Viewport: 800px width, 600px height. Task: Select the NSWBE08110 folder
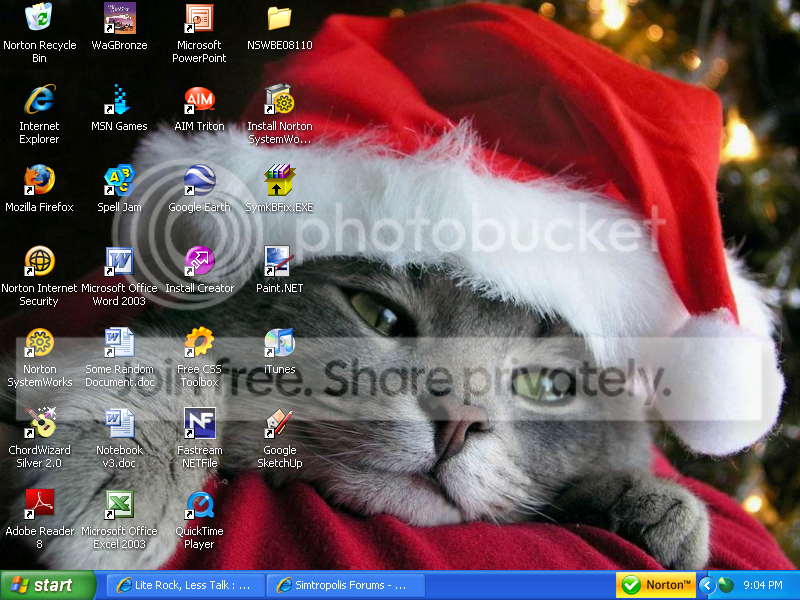click(x=279, y=17)
